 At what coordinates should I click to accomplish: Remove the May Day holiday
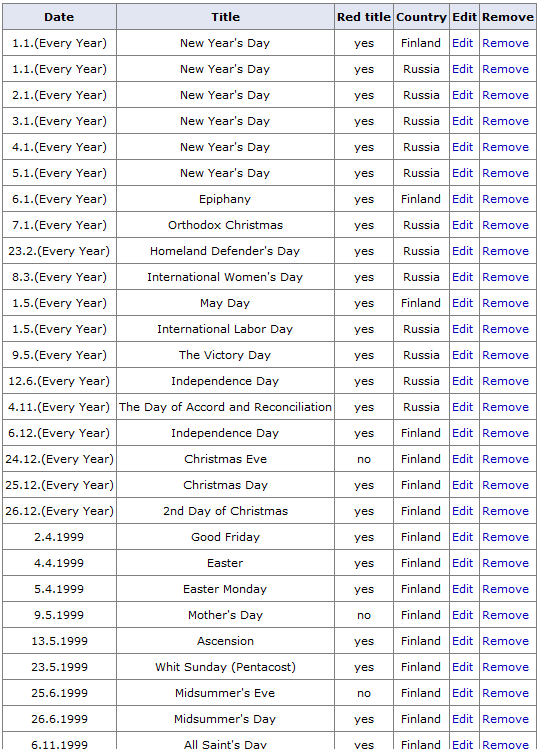pyautogui.click(x=505, y=303)
